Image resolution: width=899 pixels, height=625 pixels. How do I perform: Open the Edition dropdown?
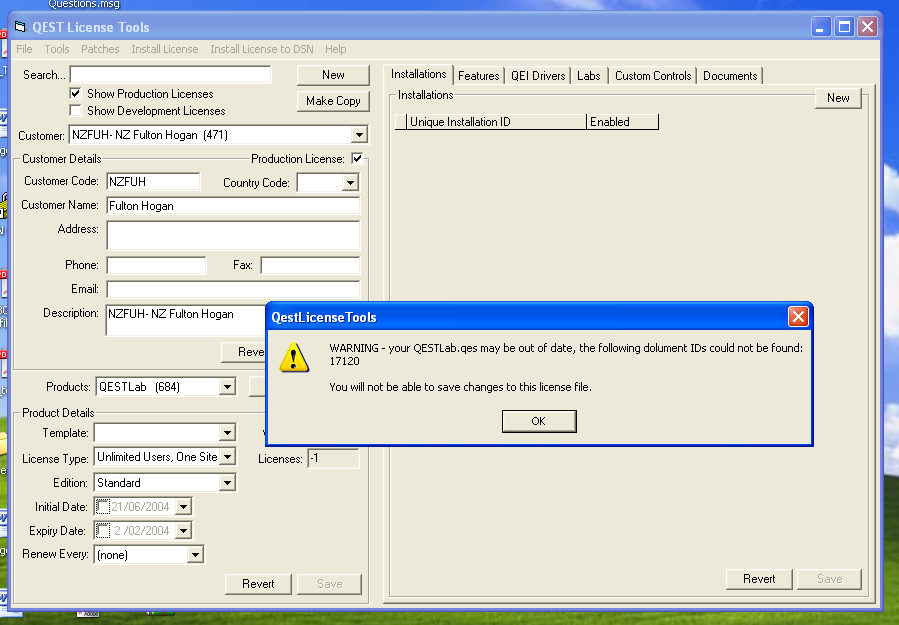click(227, 483)
